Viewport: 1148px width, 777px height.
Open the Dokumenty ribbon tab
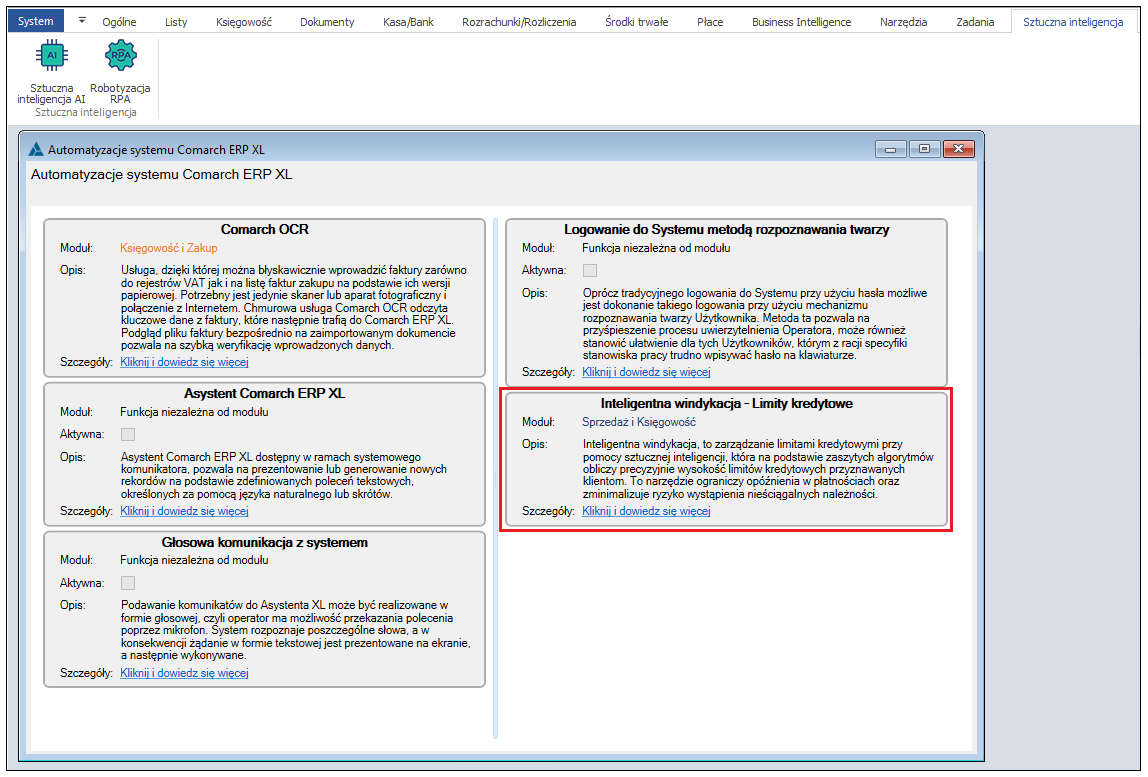(327, 22)
